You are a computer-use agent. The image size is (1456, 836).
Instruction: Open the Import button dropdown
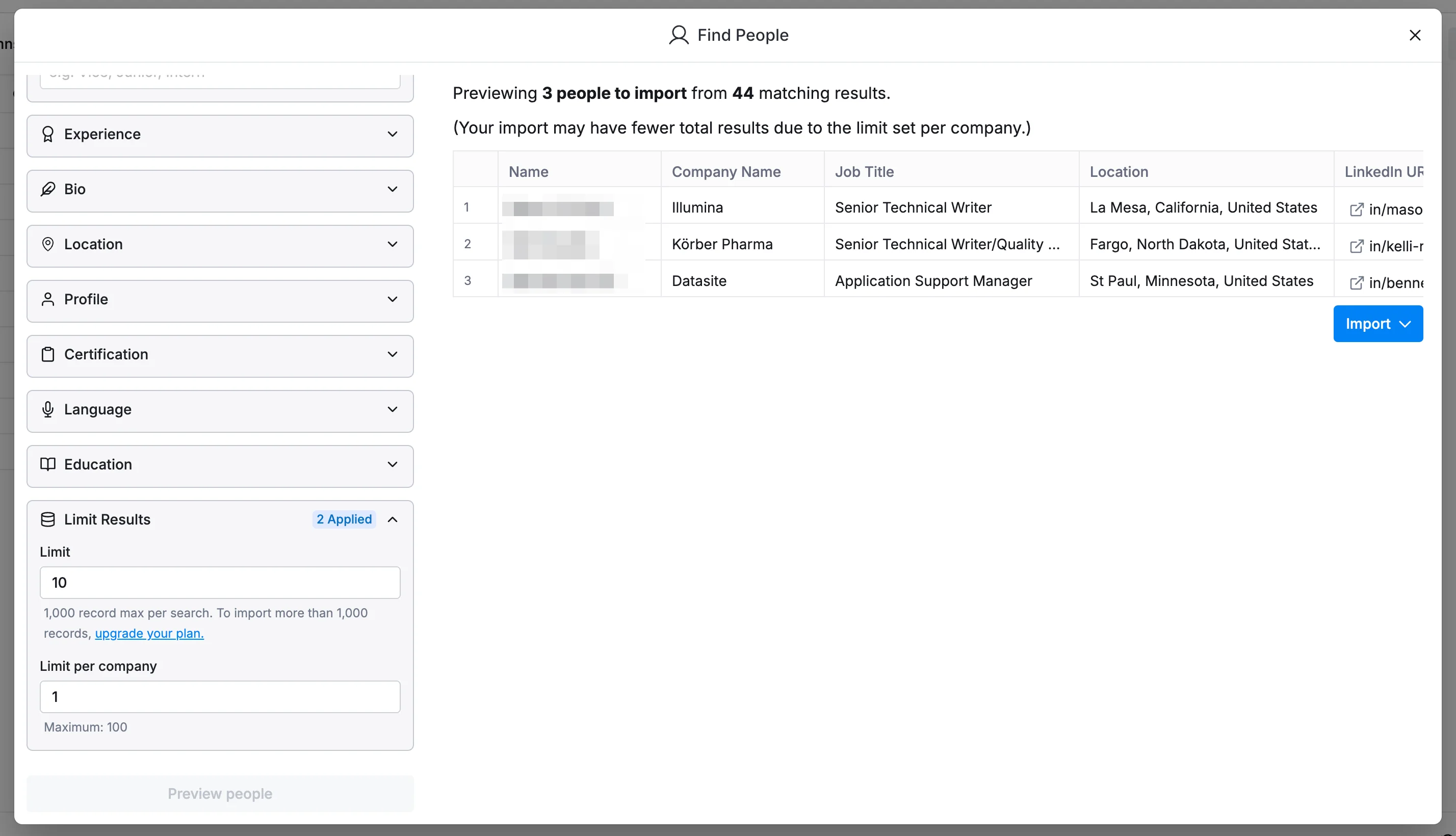1377,324
